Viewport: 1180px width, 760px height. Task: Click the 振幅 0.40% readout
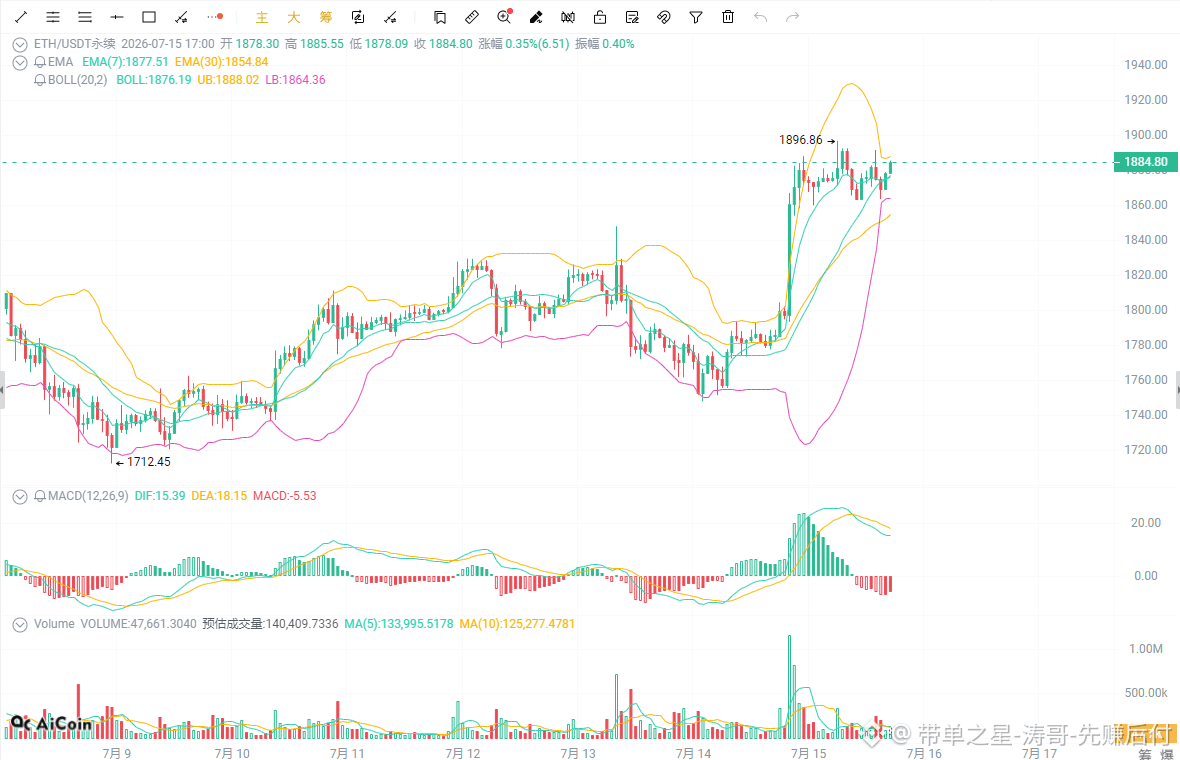coord(604,44)
